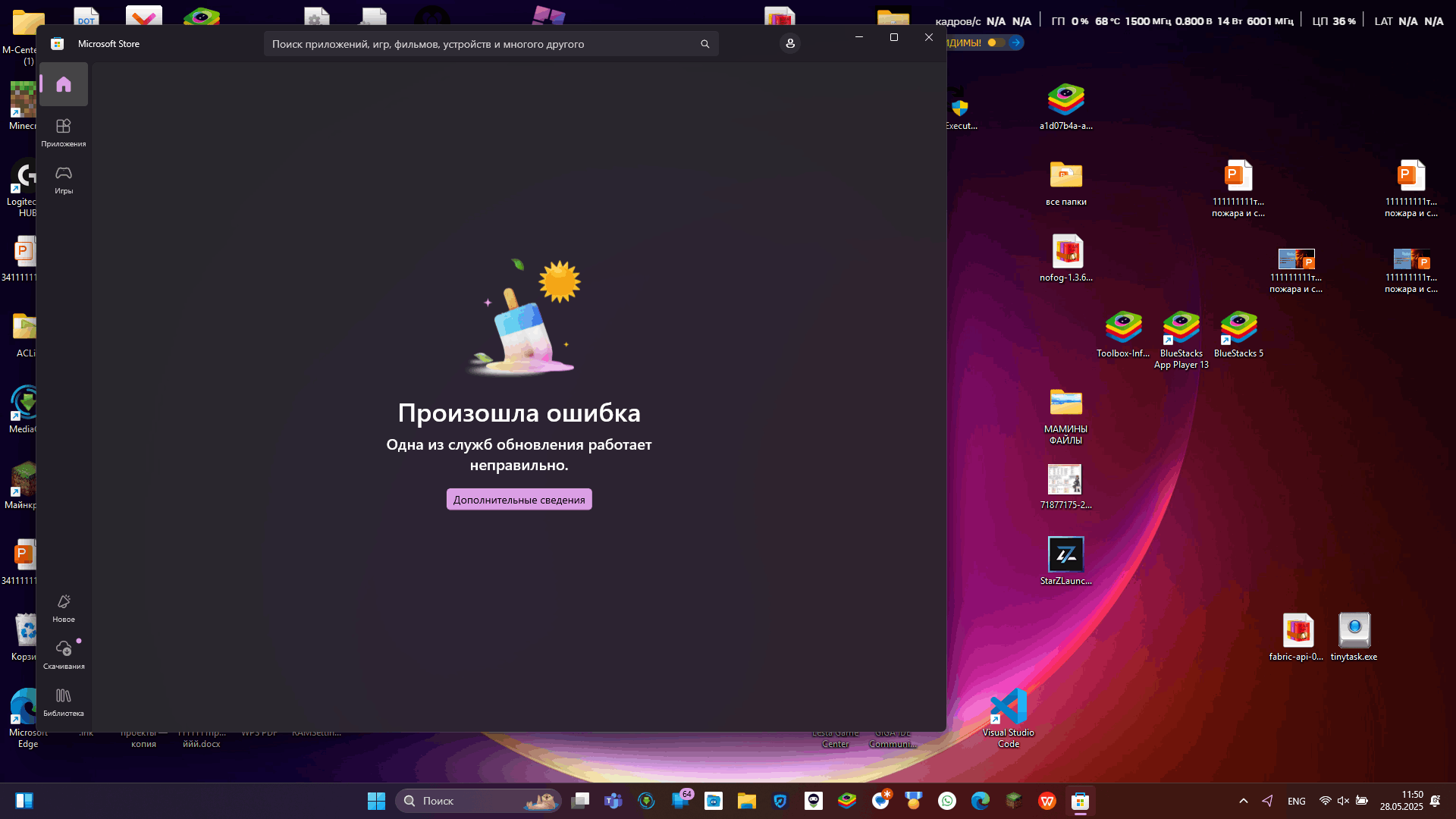Image resolution: width=1456 pixels, height=819 pixels.
Task: Switch the ENG input language indicator
Action: tap(1296, 801)
